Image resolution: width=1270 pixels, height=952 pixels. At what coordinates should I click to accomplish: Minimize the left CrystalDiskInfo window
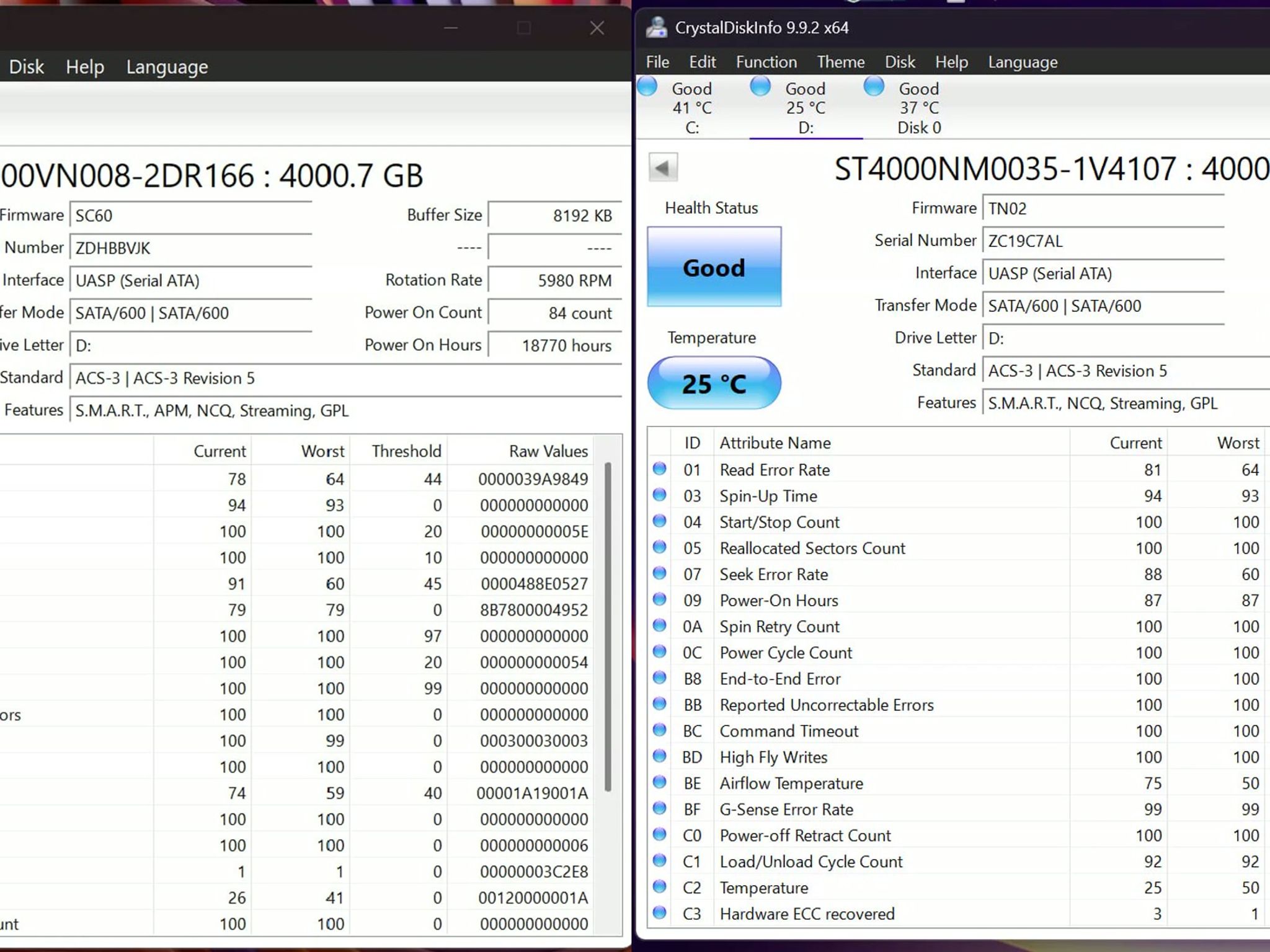(451, 27)
